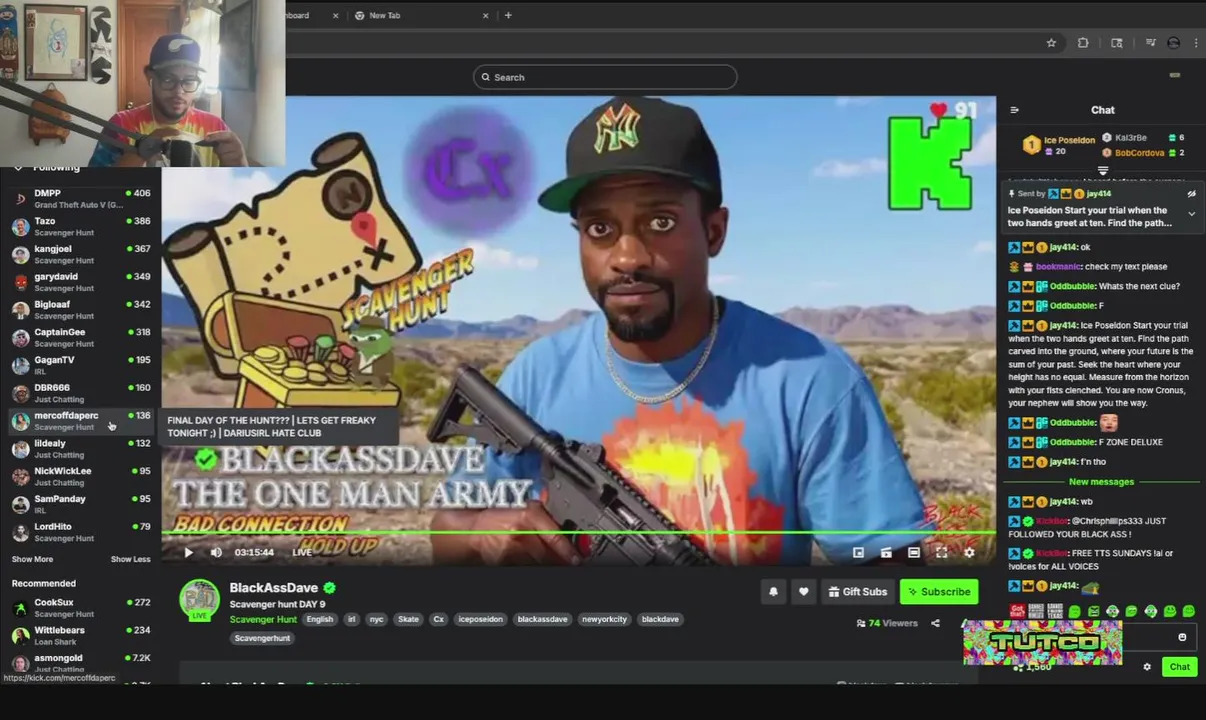Screen dimensions: 1206x720
Task: Click the Skate tag
Action: pyautogui.click(x=409, y=619)
